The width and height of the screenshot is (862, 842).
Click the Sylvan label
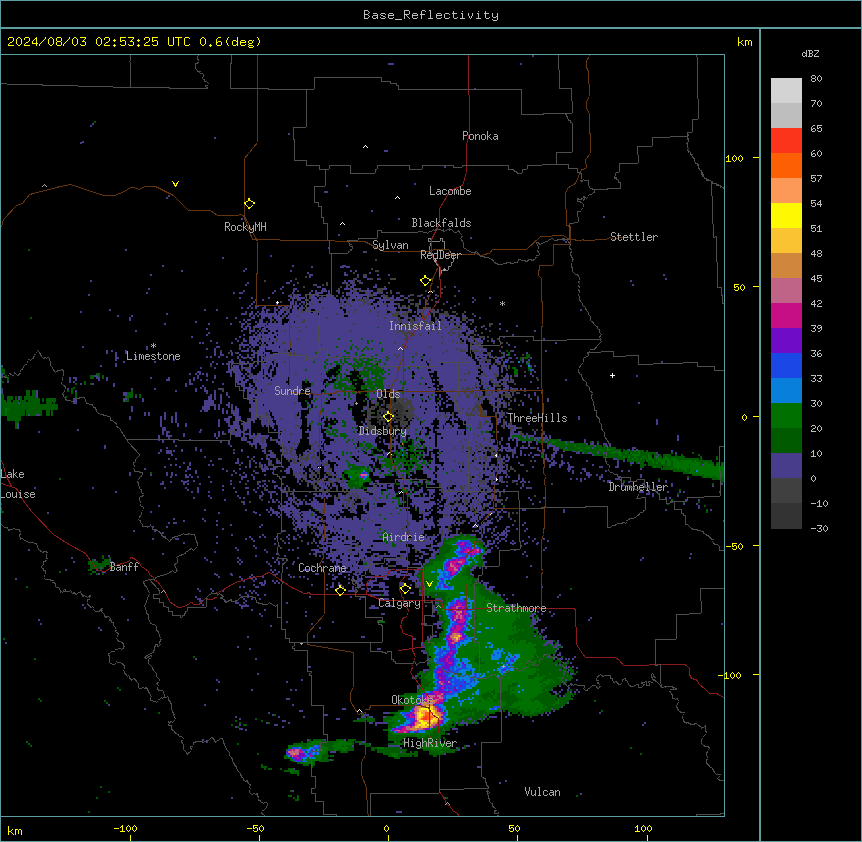390,245
